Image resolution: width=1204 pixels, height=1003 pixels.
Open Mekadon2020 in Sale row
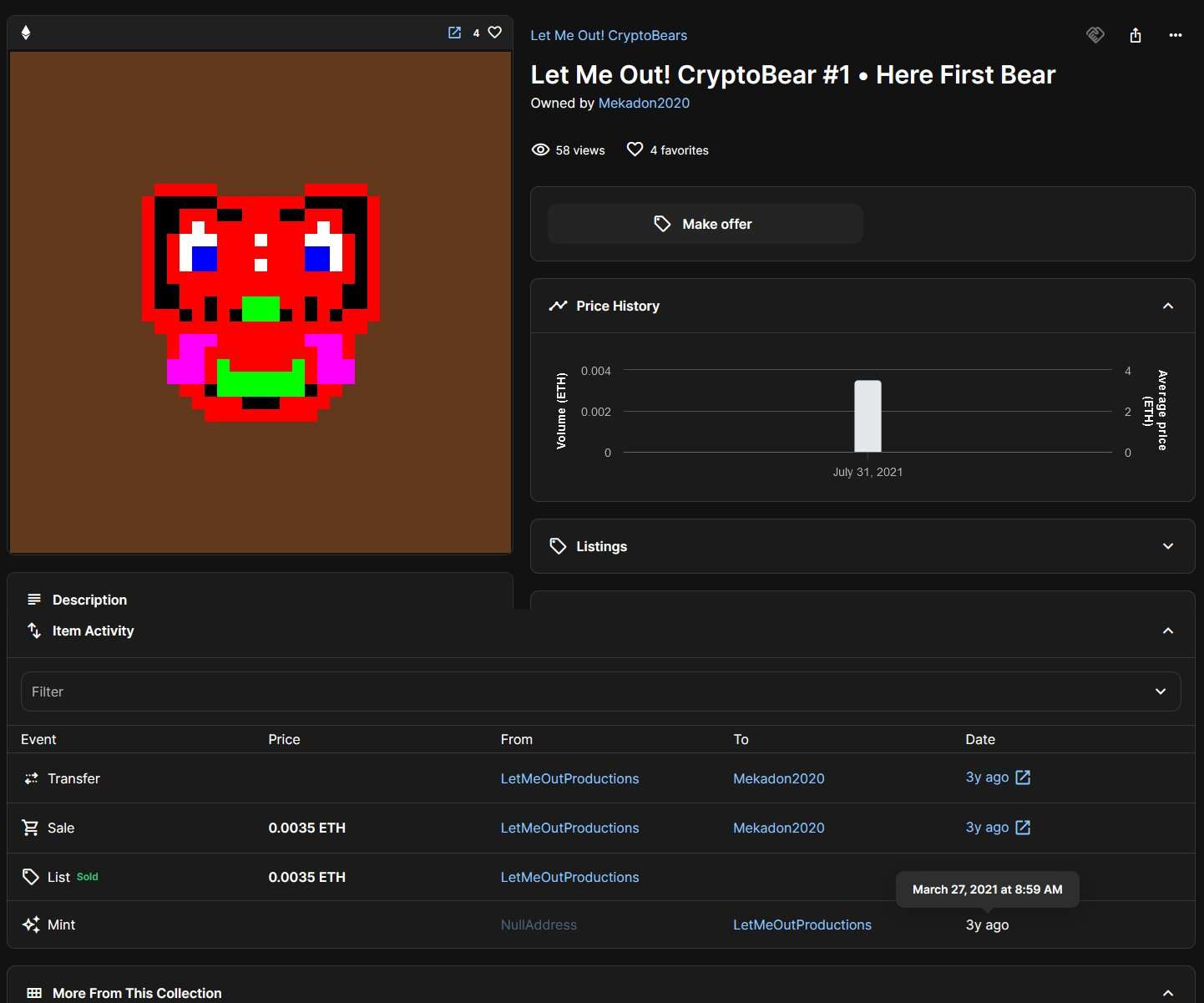pyautogui.click(x=778, y=828)
